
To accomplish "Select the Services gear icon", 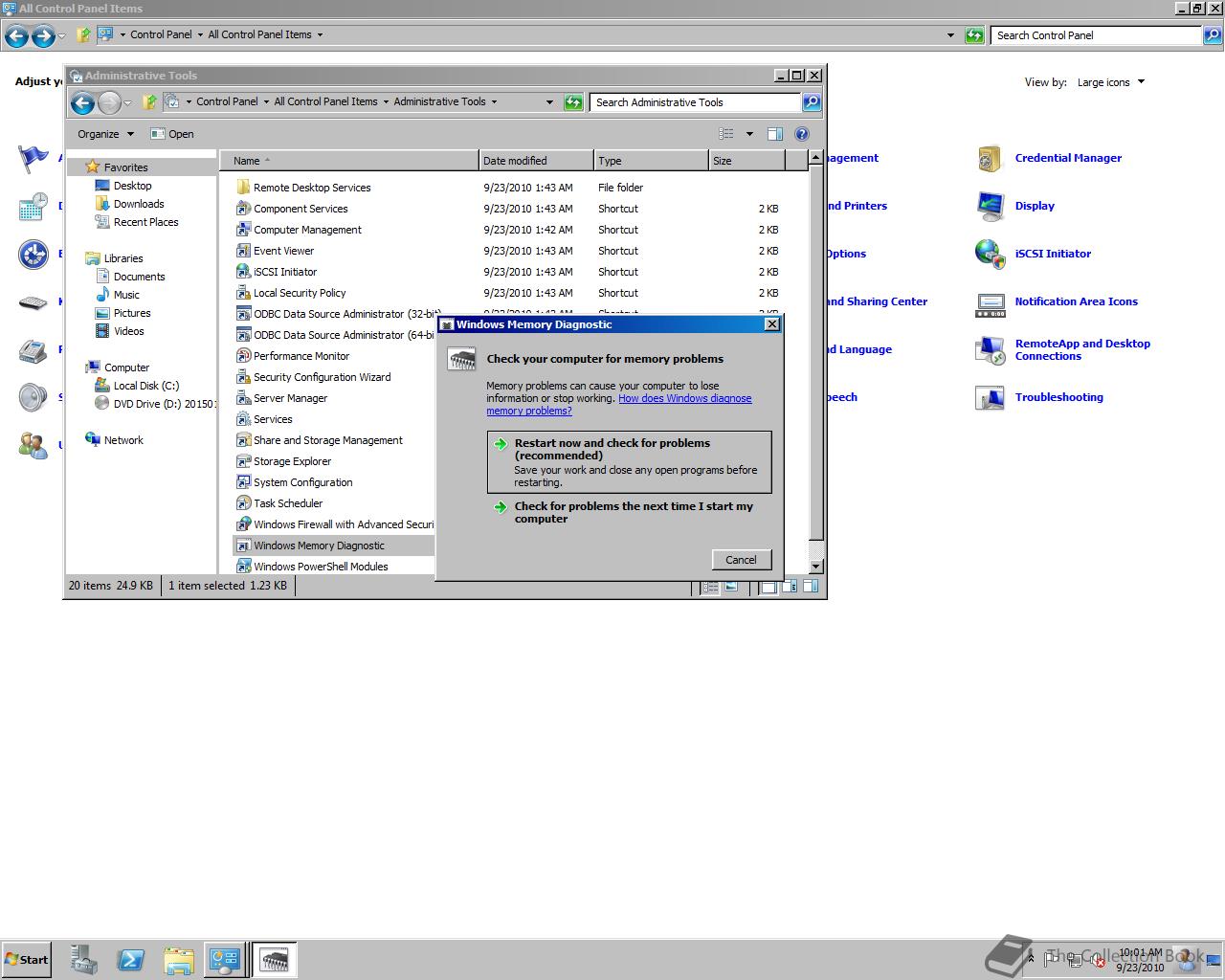I will [x=243, y=419].
